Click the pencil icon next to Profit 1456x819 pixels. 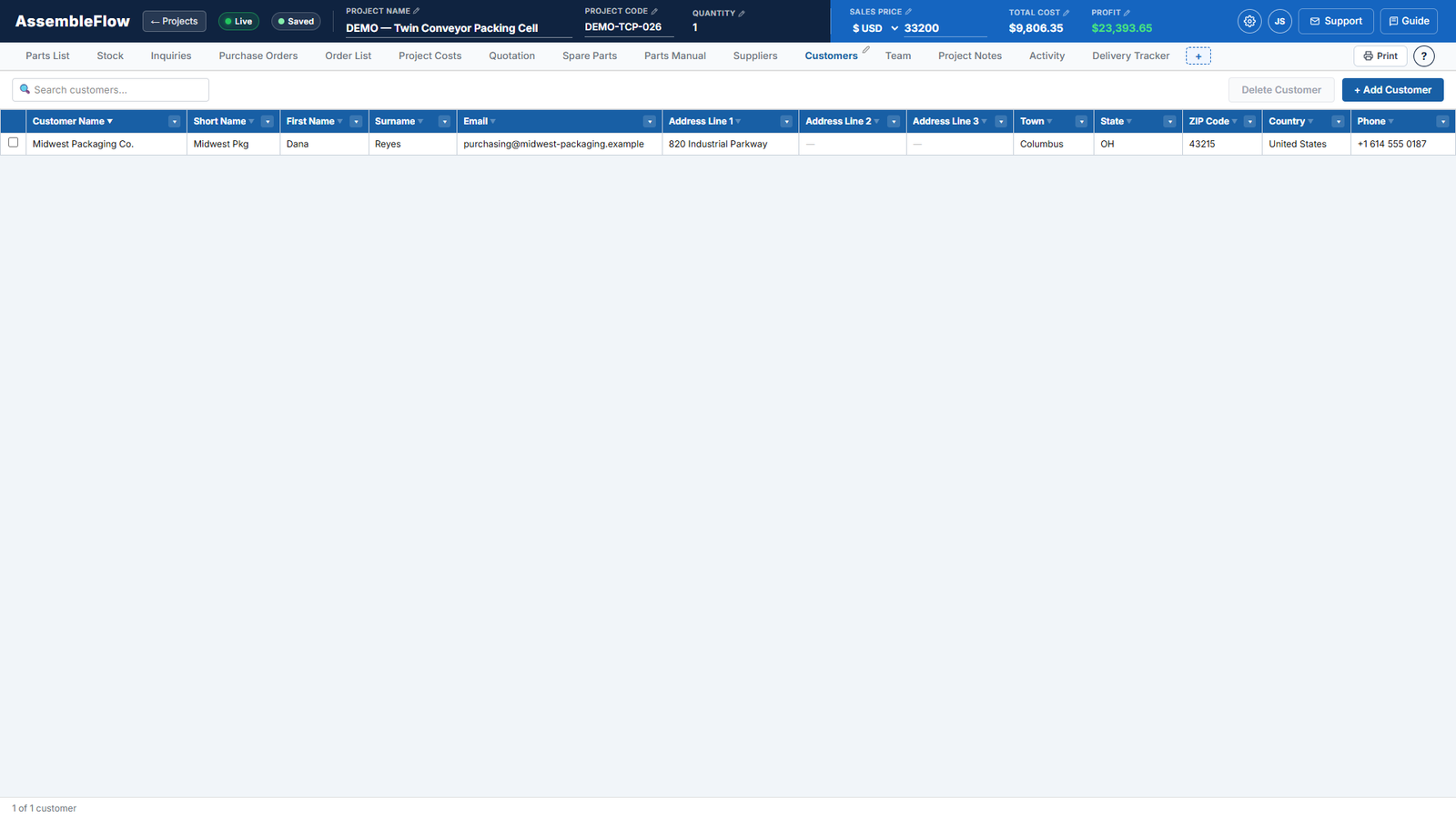tap(1127, 13)
